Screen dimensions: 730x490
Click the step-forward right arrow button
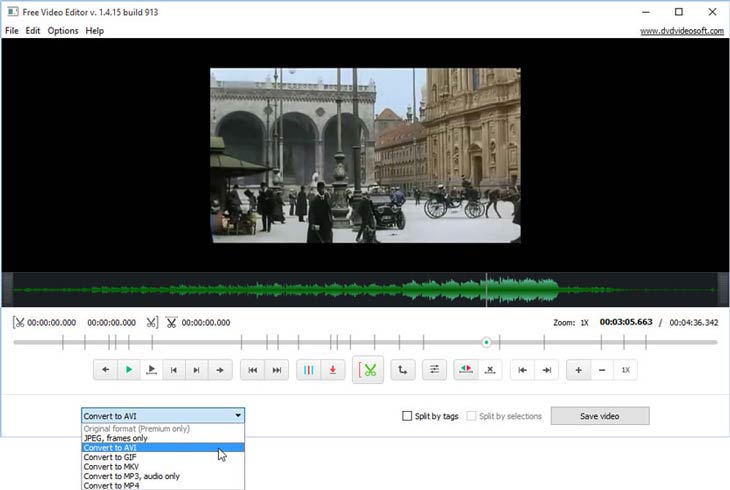pyautogui.click(x=220, y=370)
